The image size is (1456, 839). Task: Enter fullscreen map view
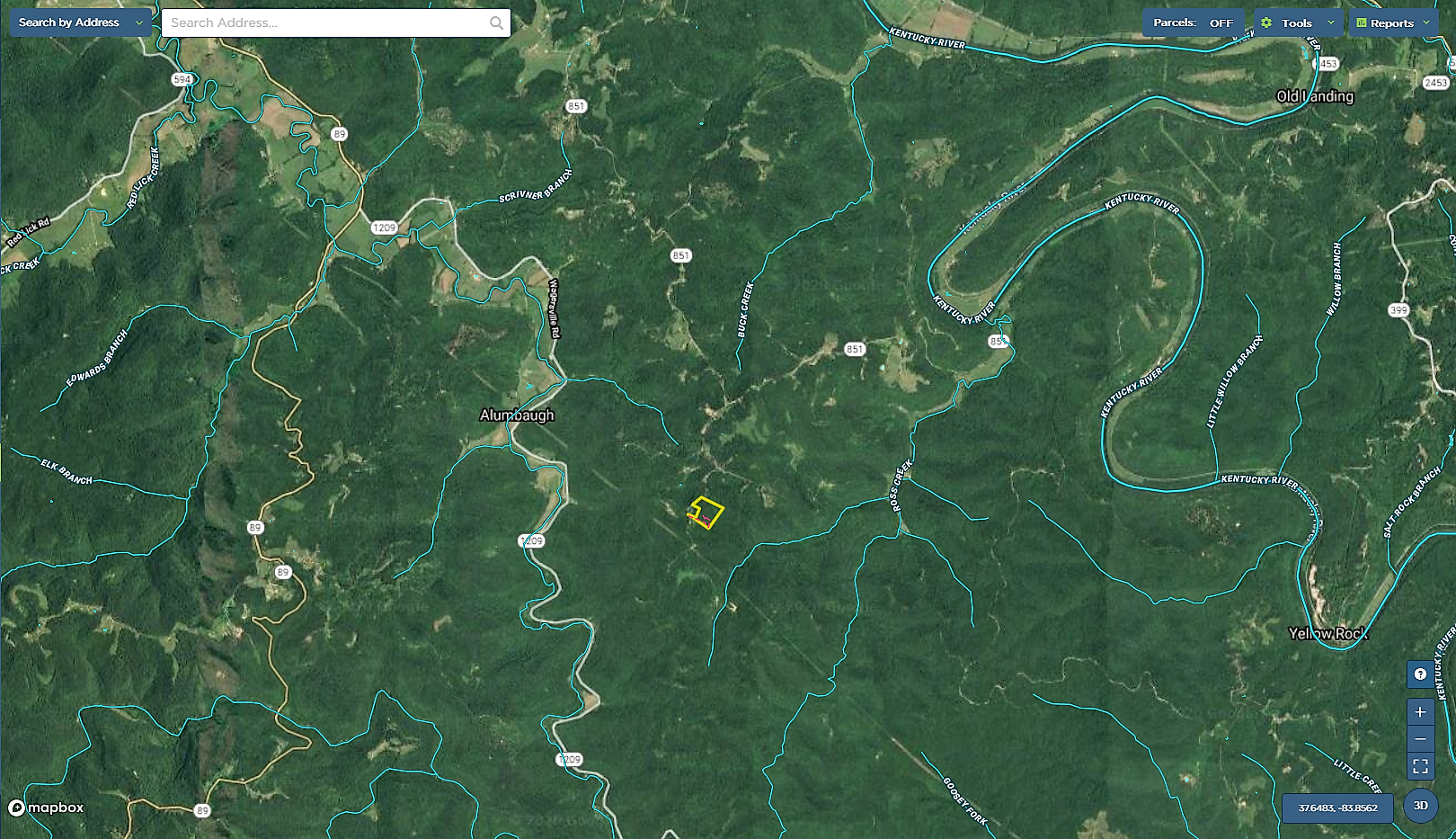1420,766
